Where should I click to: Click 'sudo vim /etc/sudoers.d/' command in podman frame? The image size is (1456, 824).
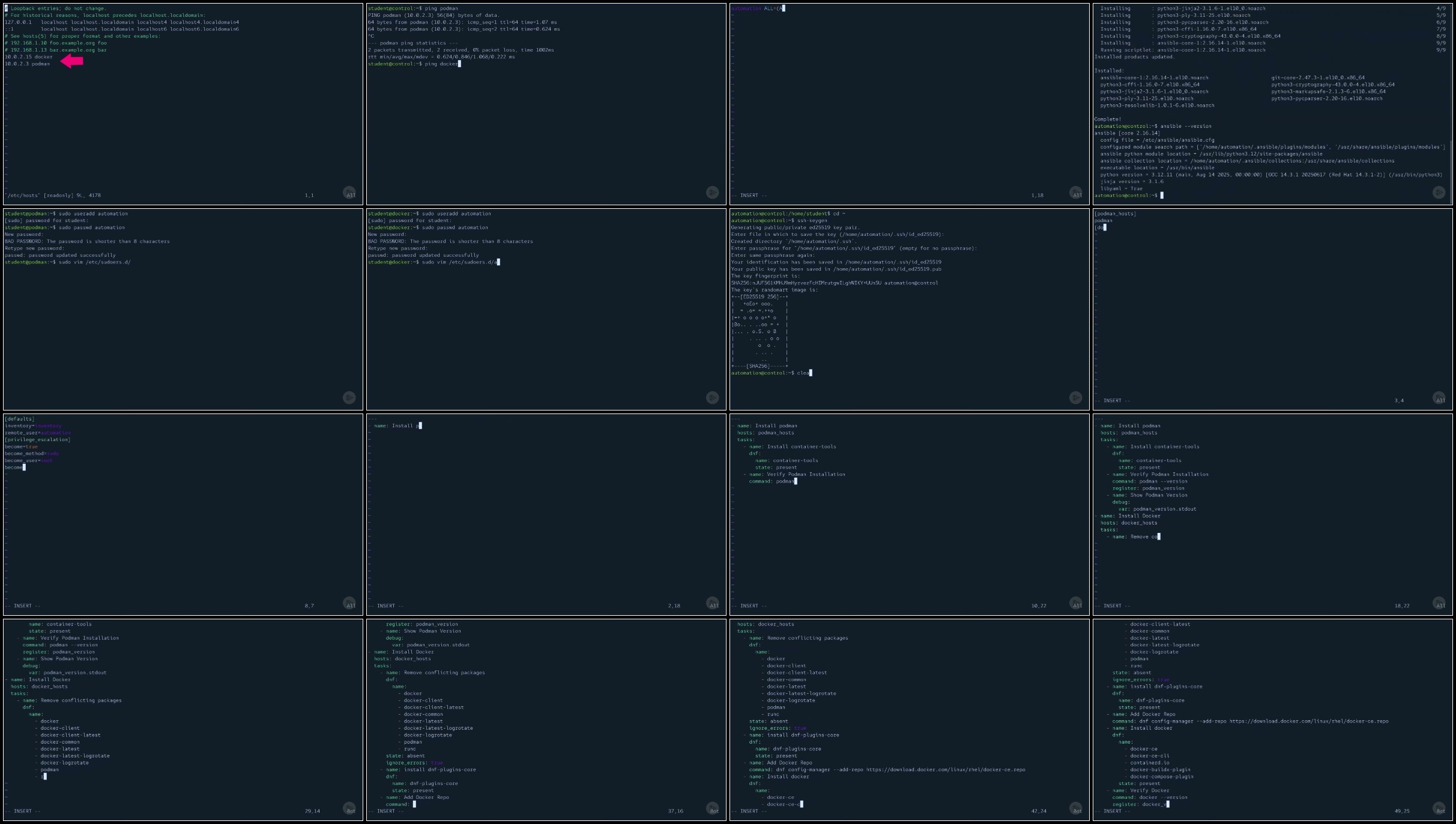coord(95,262)
